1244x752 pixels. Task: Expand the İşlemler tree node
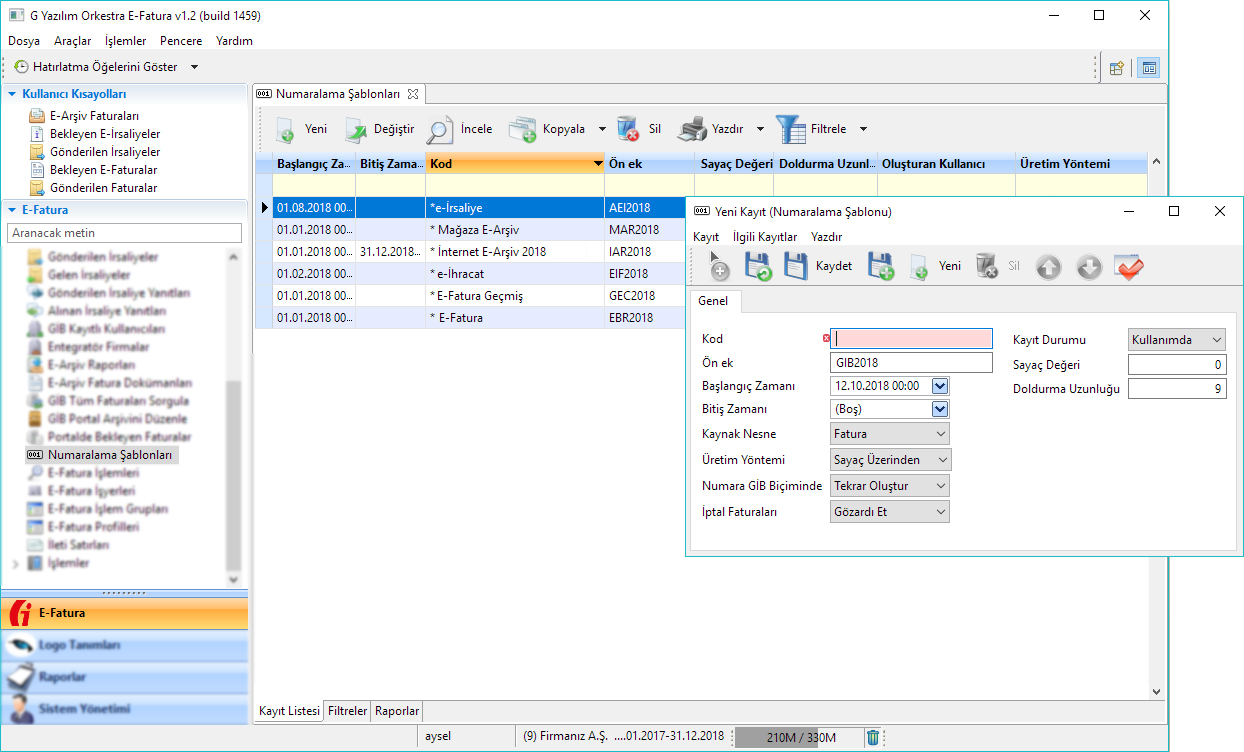[15, 564]
